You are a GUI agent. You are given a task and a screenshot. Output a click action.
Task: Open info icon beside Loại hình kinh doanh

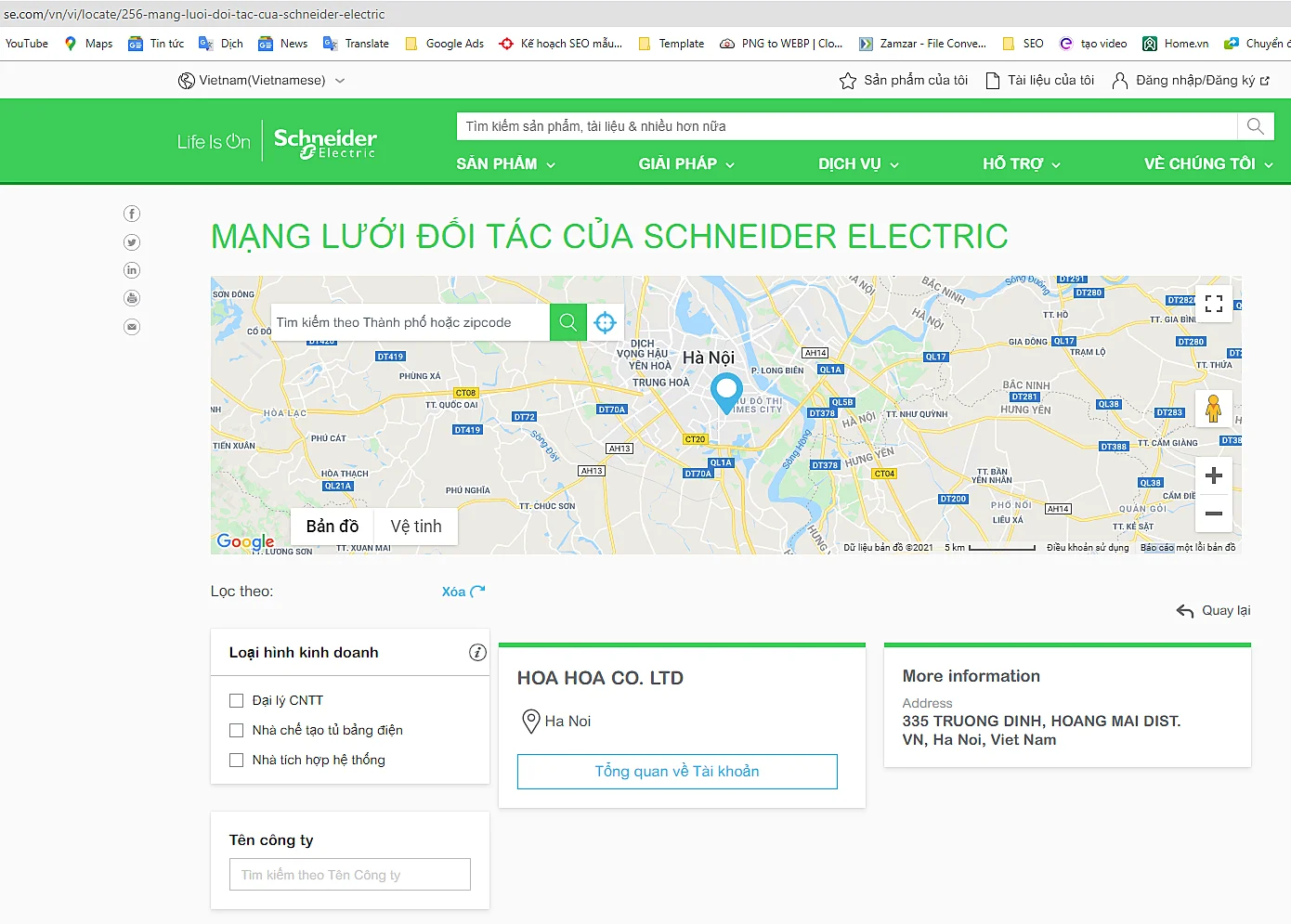click(x=477, y=653)
